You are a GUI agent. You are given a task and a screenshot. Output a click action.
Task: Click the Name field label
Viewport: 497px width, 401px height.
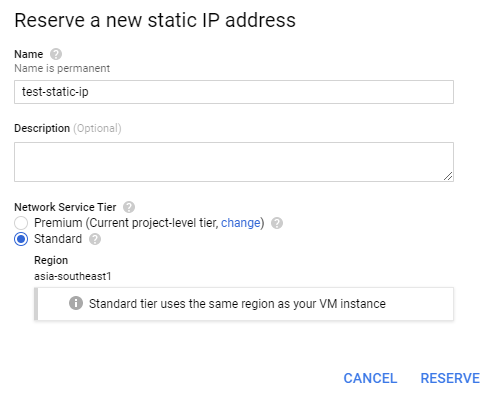pos(29,54)
